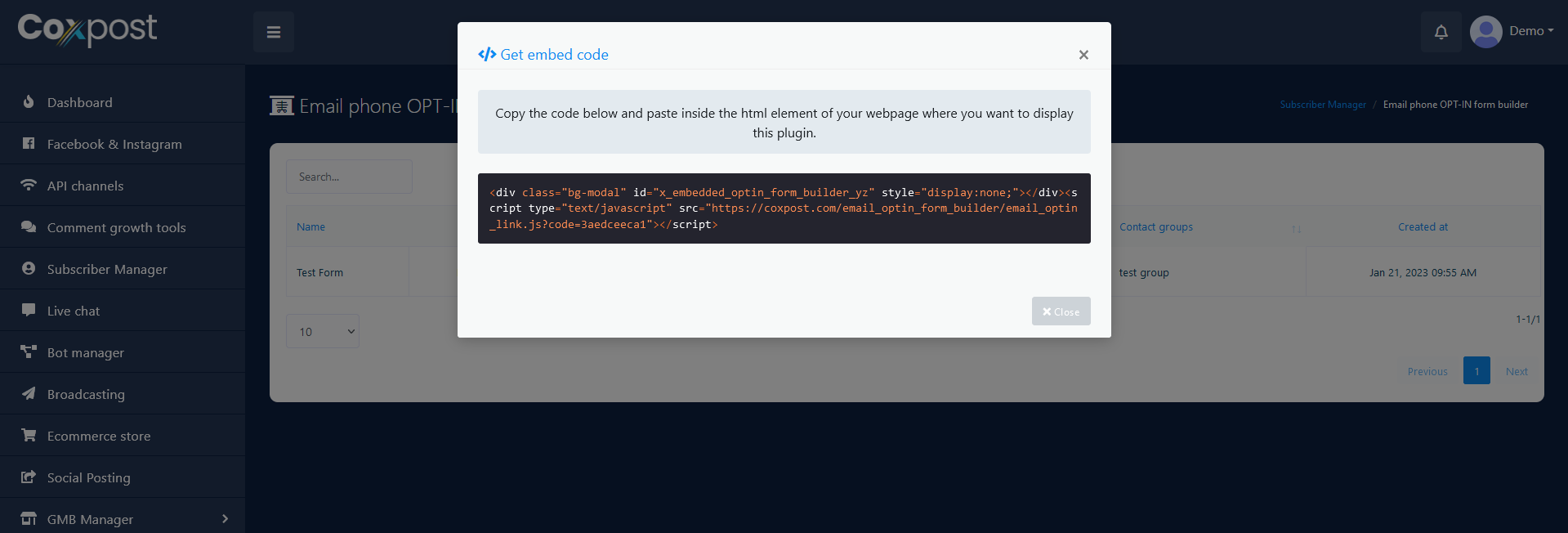Click the Bot manager flow icon
This screenshot has height=533, width=1568.
[29, 352]
